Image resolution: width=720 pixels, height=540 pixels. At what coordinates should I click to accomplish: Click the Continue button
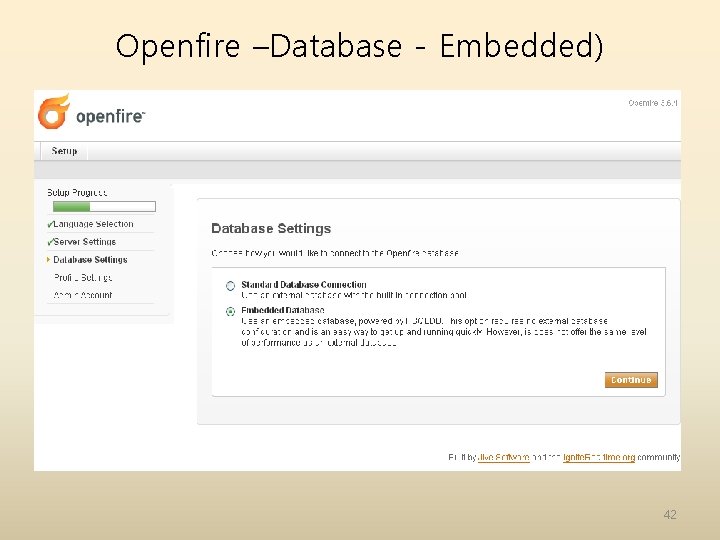click(631, 380)
